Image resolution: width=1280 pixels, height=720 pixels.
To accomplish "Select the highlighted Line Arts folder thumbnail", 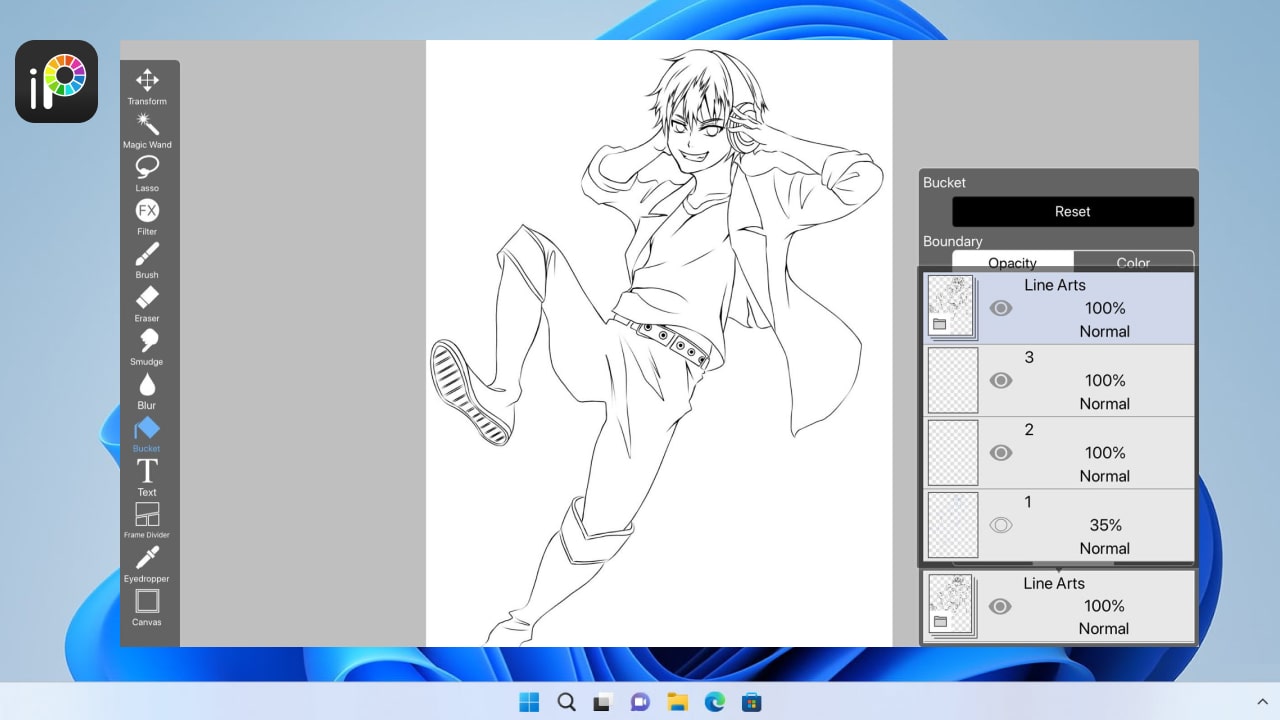I will pos(951,307).
